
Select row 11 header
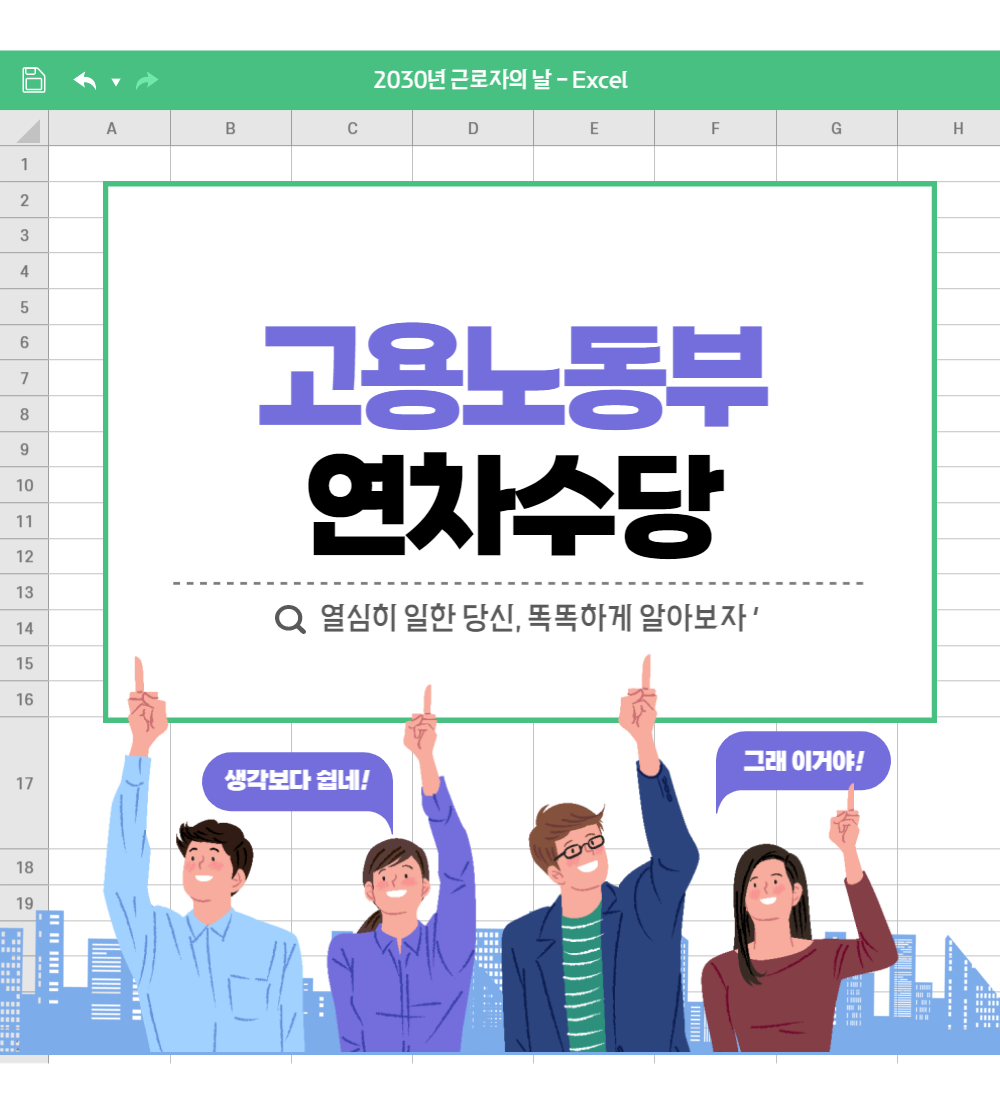pos(25,521)
